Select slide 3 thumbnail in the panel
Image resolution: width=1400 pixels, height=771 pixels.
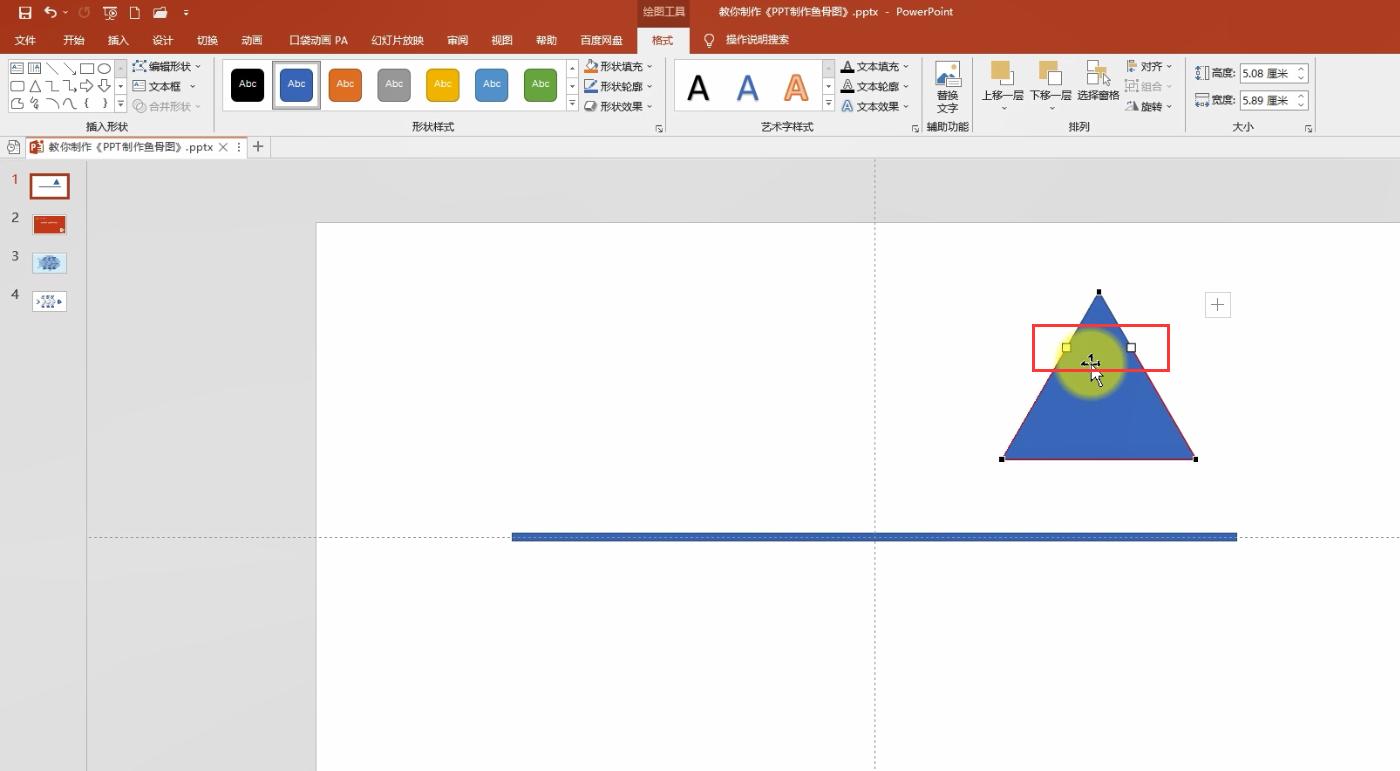[x=49, y=262]
